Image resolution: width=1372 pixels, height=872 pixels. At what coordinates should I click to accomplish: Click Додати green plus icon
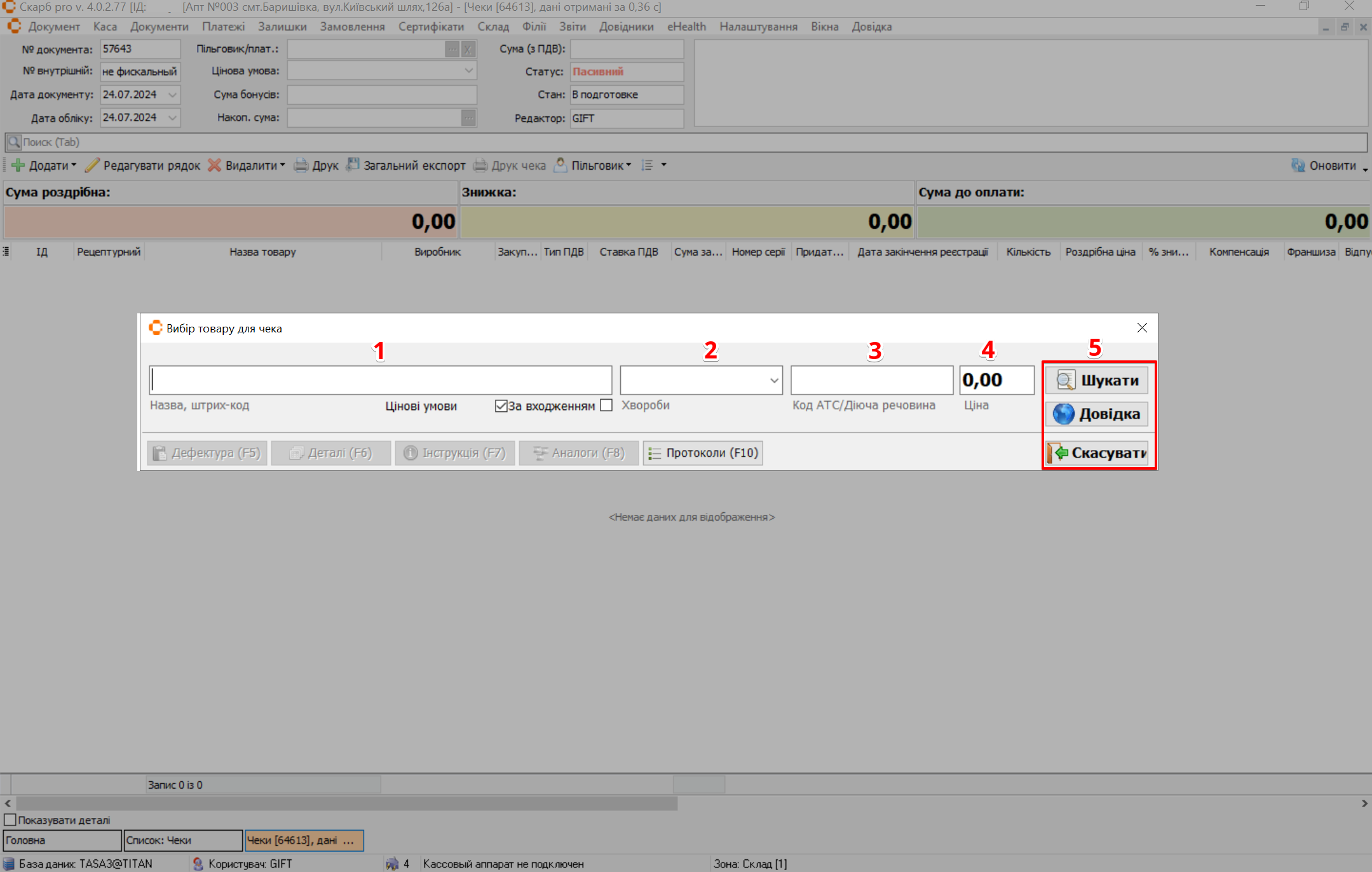pyautogui.click(x=18, y=165)
